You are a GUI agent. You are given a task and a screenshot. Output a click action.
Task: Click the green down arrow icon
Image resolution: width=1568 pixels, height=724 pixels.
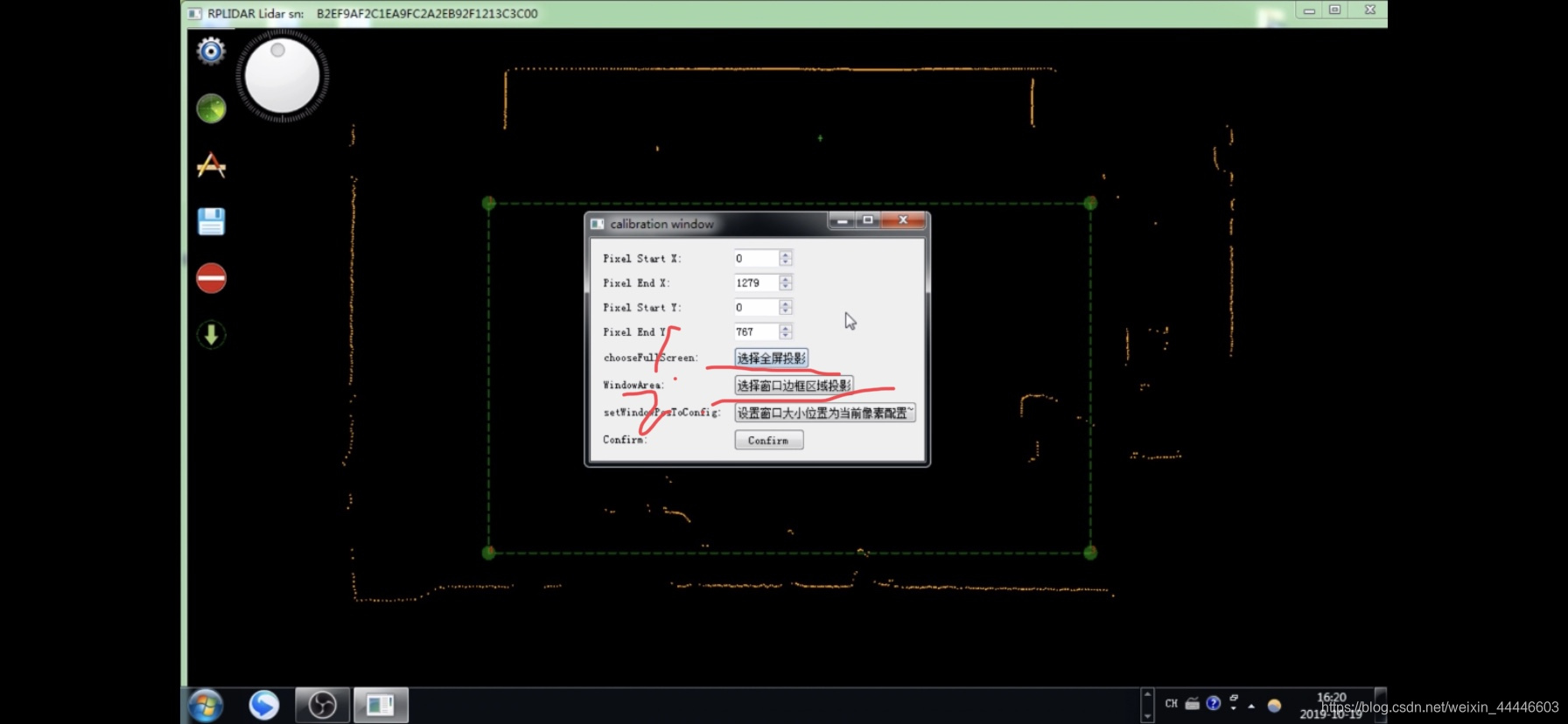point(211,334)
